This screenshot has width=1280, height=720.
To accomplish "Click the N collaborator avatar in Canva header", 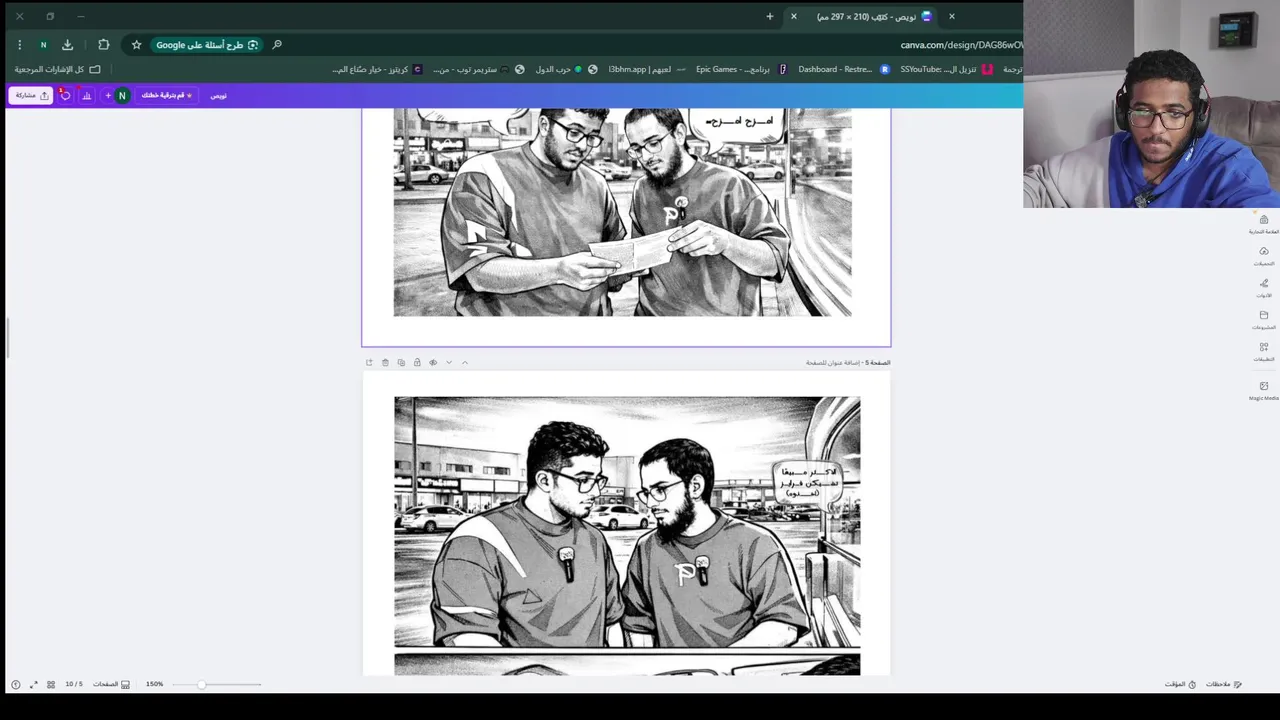I will [x=122, y=95].
